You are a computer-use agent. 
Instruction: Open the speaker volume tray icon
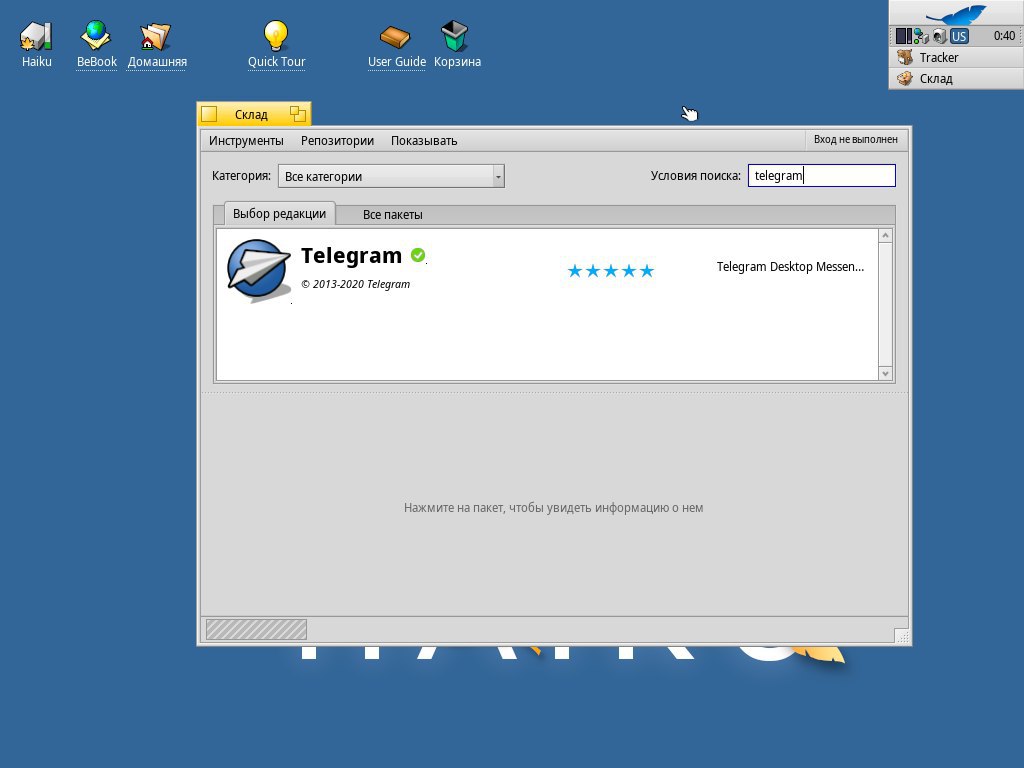940,36
